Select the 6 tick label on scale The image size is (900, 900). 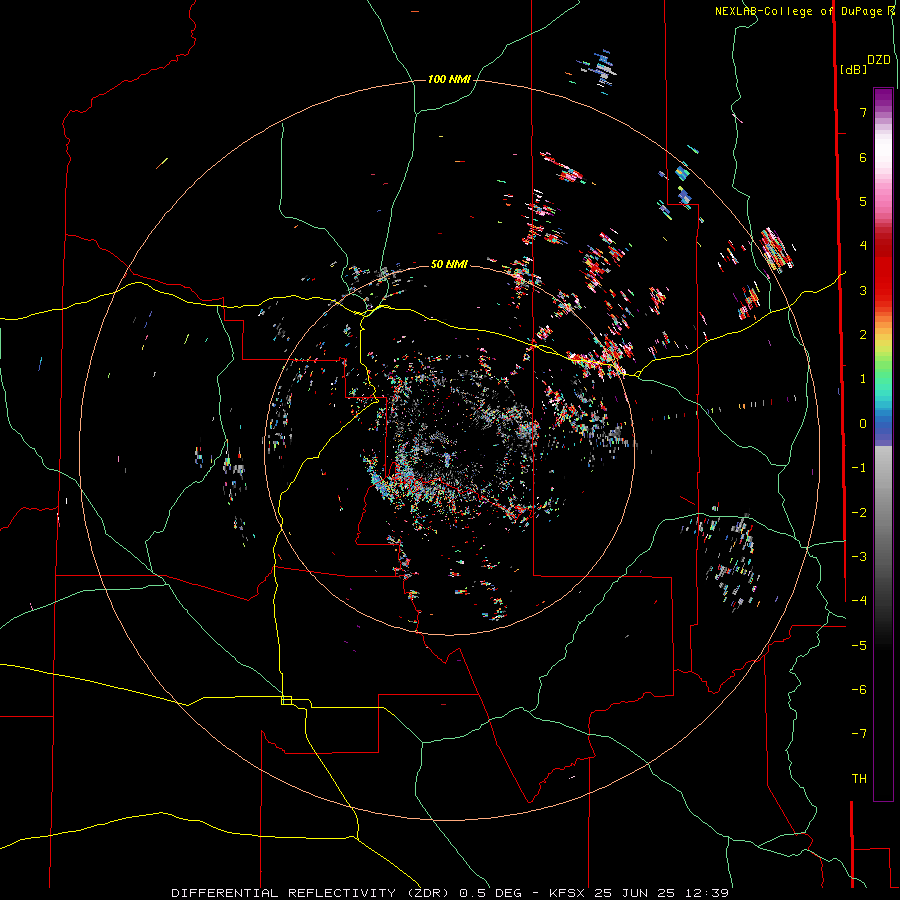point(863,157)
